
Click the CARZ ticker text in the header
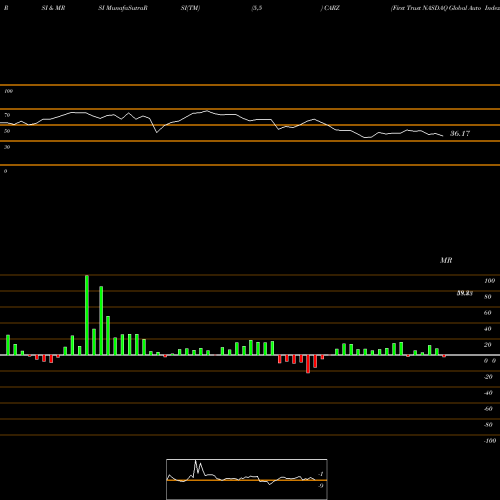pyautogui.click(x=332, y=8)
